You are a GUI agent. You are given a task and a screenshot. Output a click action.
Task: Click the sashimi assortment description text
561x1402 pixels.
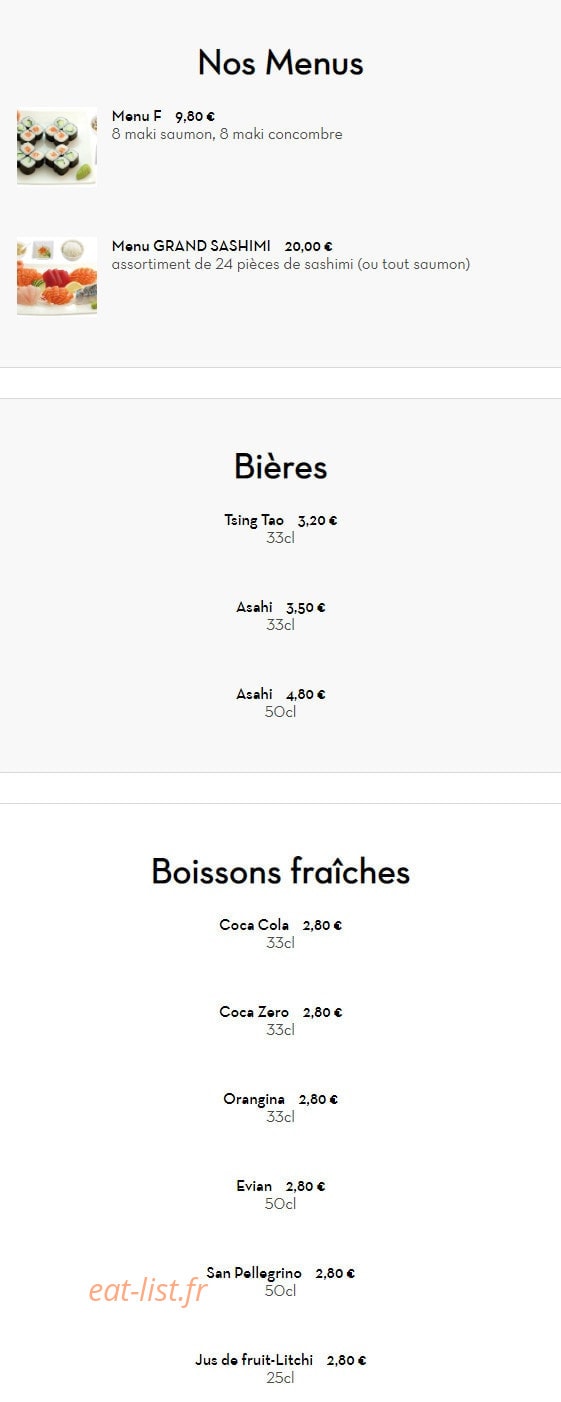tap(291, 264)
